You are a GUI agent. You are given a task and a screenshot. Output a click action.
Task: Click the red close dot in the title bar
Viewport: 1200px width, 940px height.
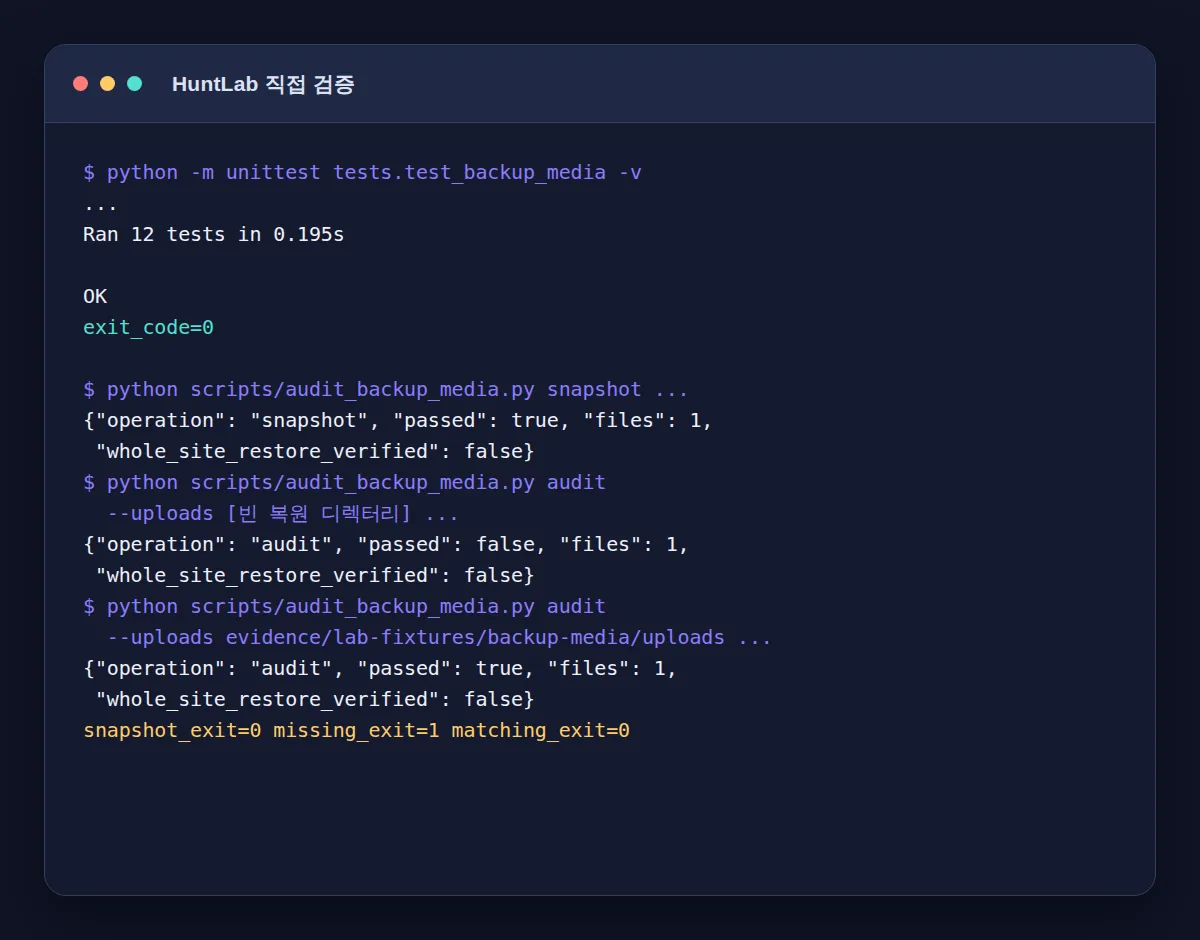pyautogui.click(x=81, y=84)
